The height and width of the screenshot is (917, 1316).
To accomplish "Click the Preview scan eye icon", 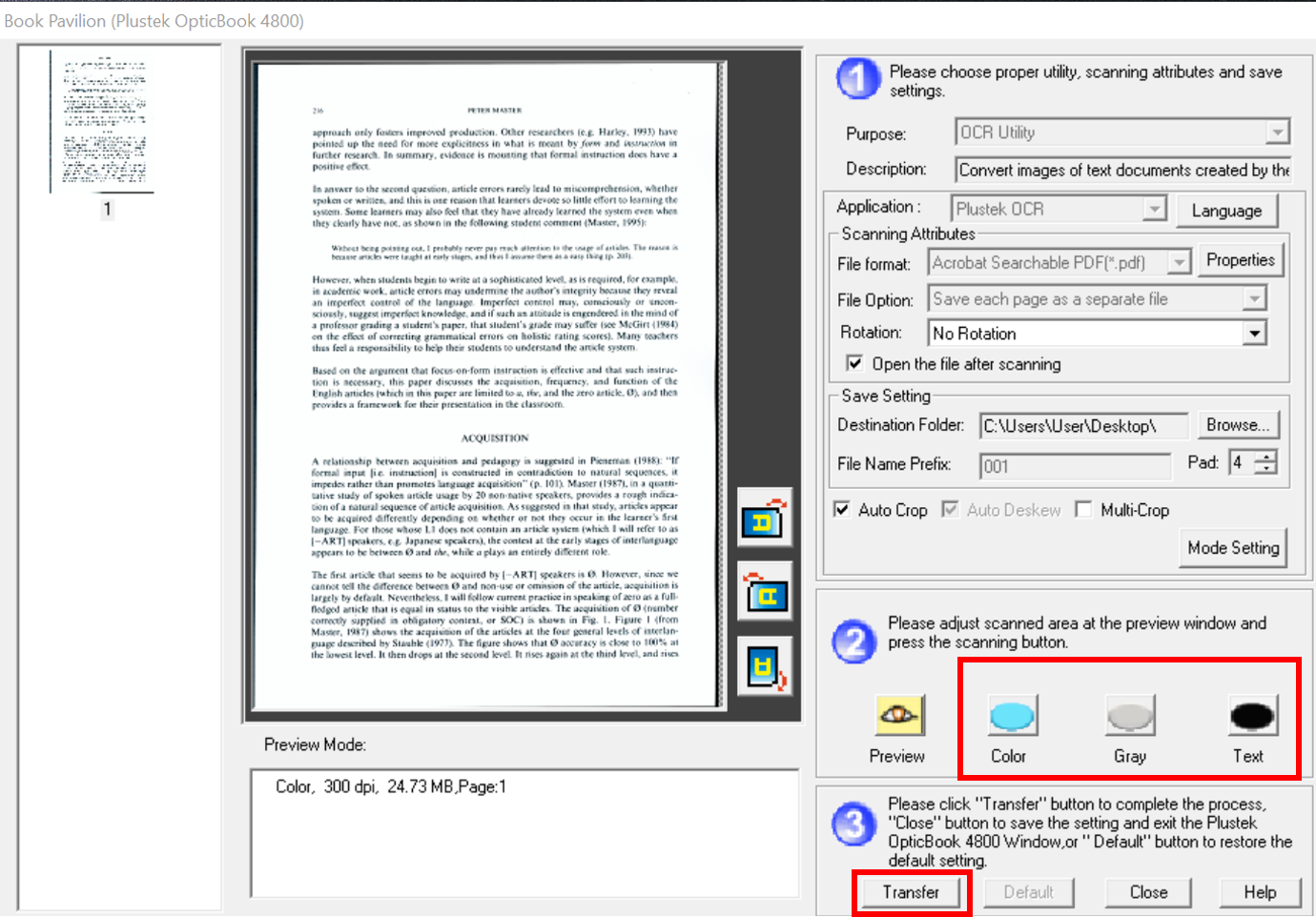I will pos(898,715).
